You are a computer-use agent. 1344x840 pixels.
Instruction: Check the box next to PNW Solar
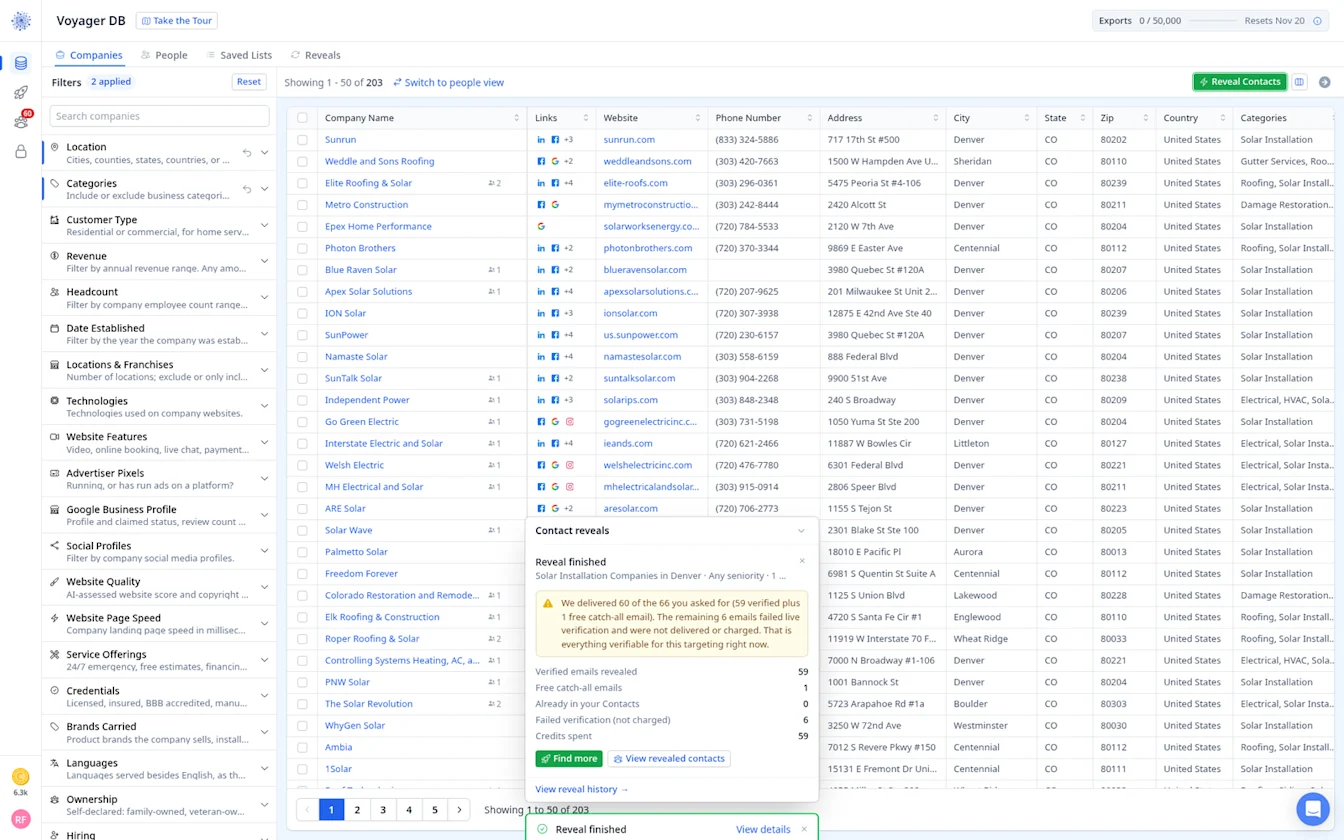pos(302,682)
